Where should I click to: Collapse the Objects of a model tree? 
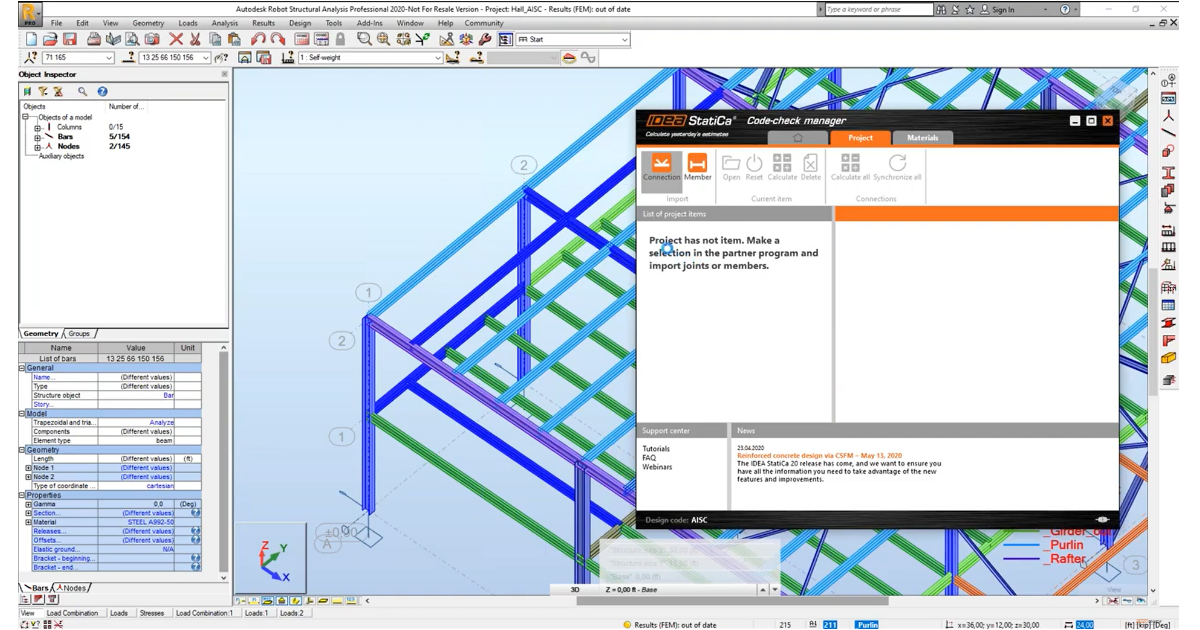(x=26, y=117)
